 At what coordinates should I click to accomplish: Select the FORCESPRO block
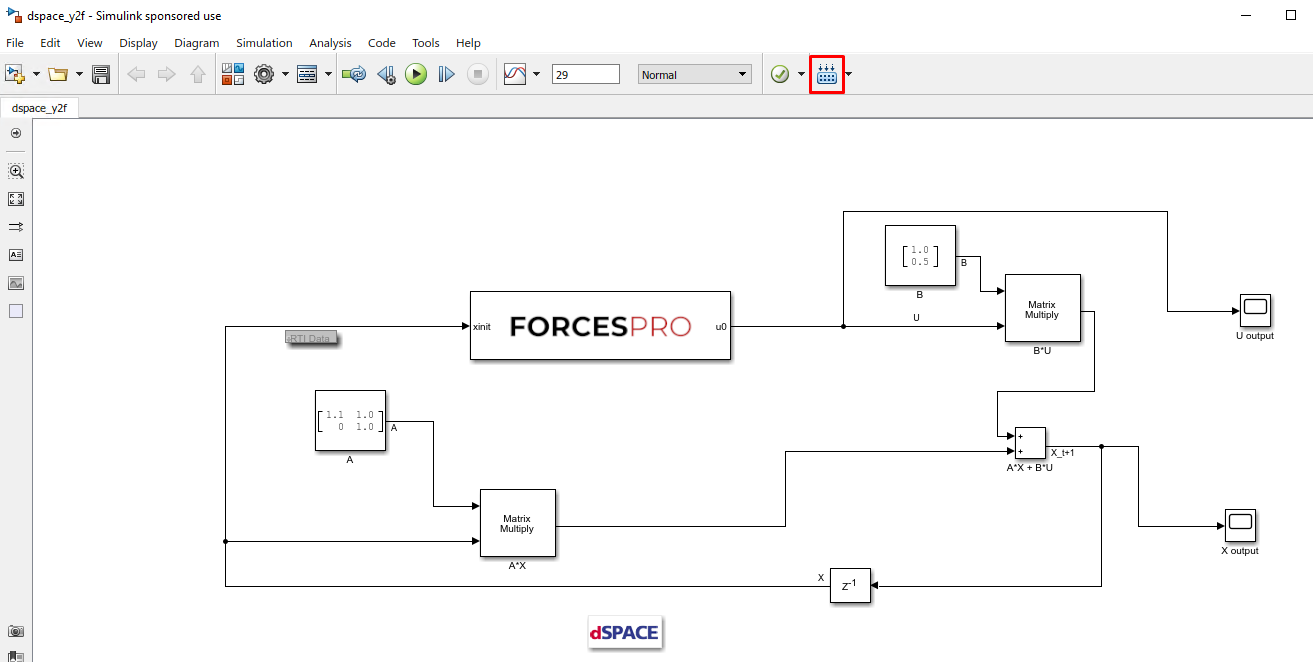[600, 325]
